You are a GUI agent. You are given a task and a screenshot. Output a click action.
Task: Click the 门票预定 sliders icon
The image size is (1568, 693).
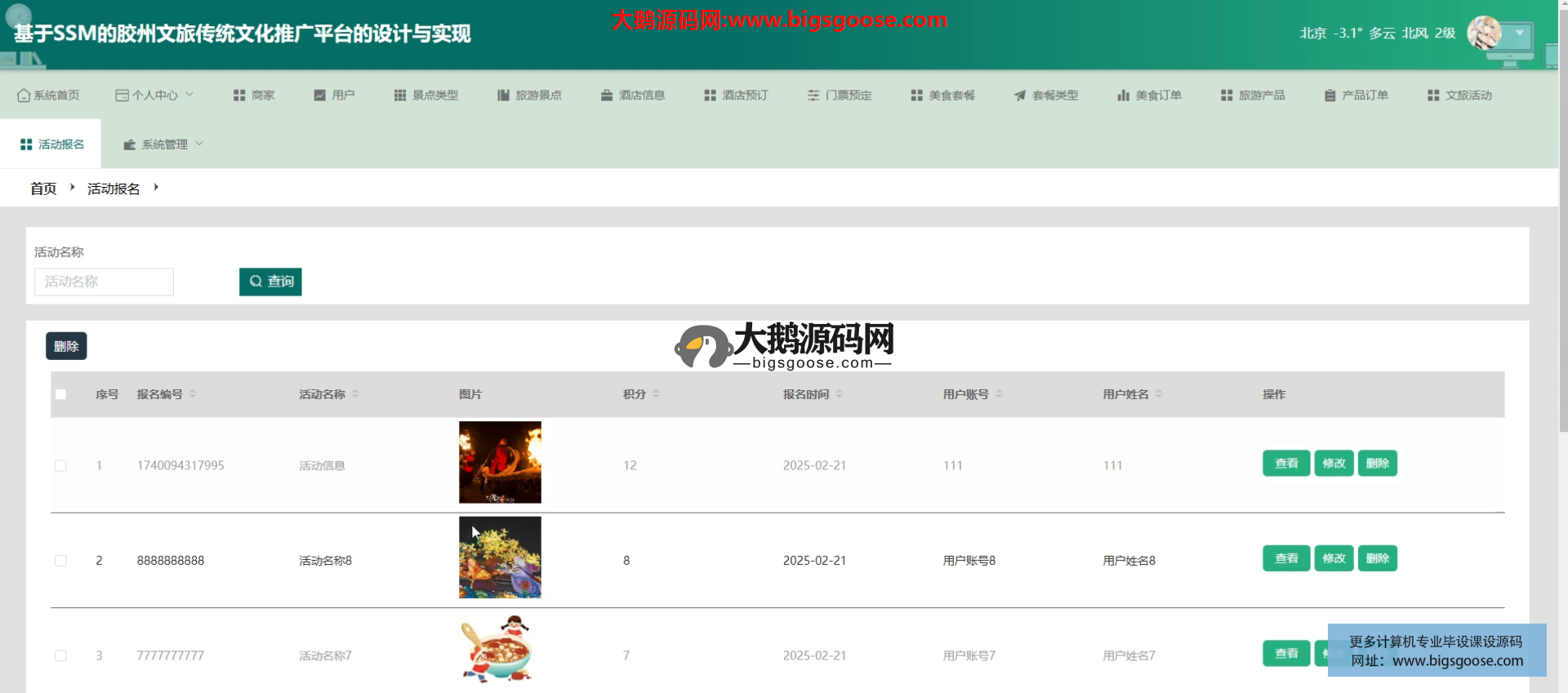click(x=813, y=96)
